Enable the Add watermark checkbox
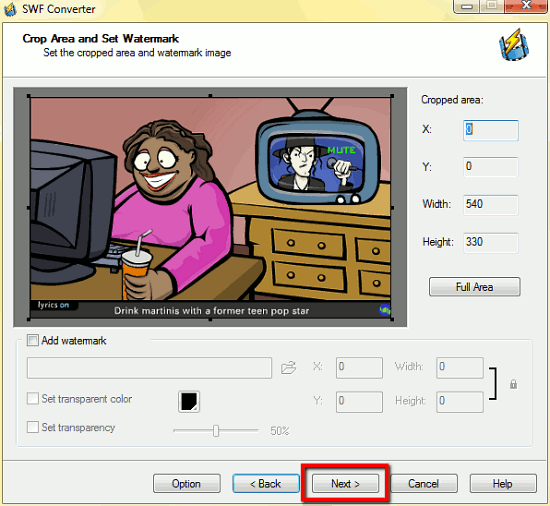This screenshot has height=506, width=550. (x=33, y=340)
